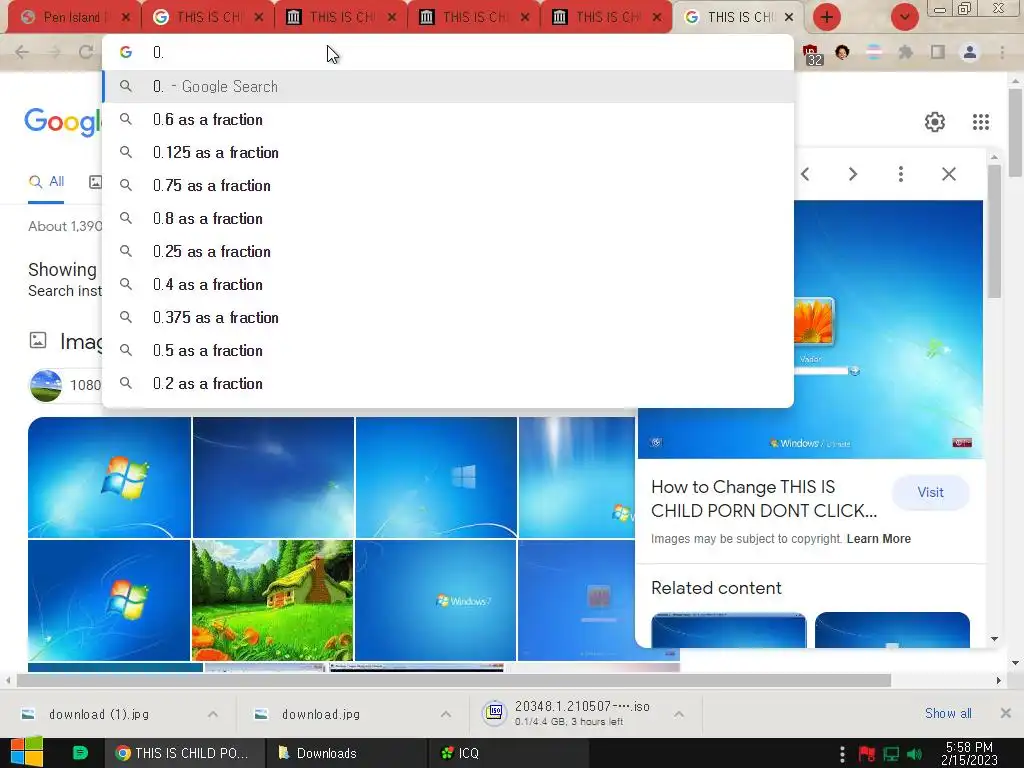The height and width of the screenshot is (768, 1024).
Task: Open the tray overflow three-dot icon
Action: point(842,754)
